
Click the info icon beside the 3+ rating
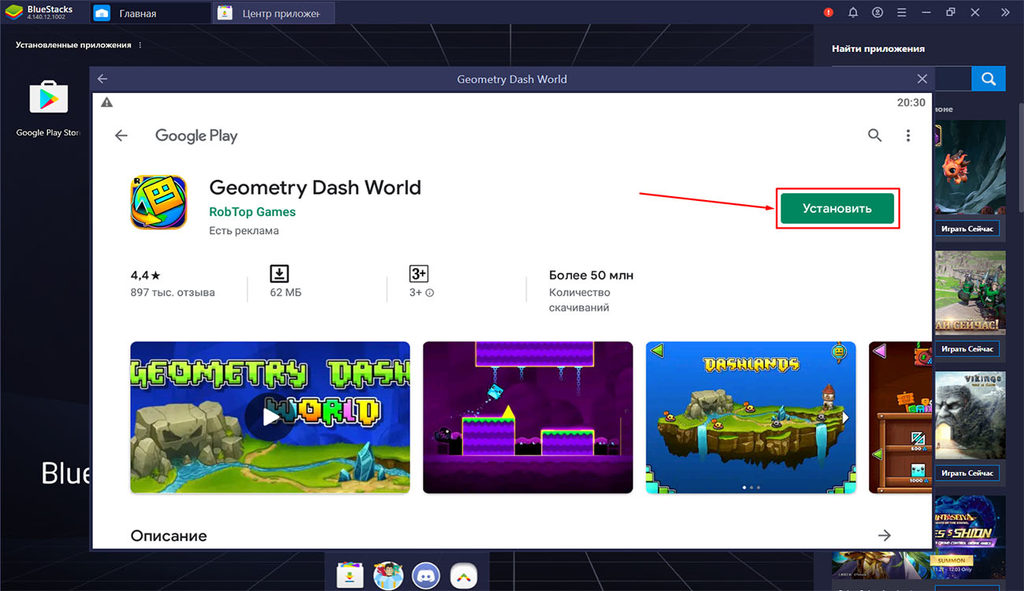(430, 293)
